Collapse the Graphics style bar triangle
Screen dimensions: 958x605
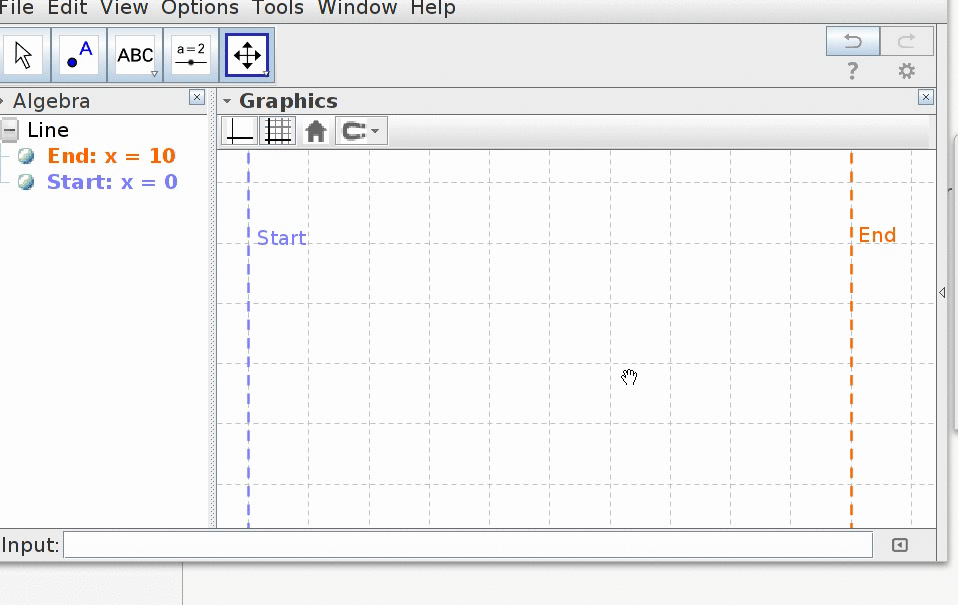[227, 101]
